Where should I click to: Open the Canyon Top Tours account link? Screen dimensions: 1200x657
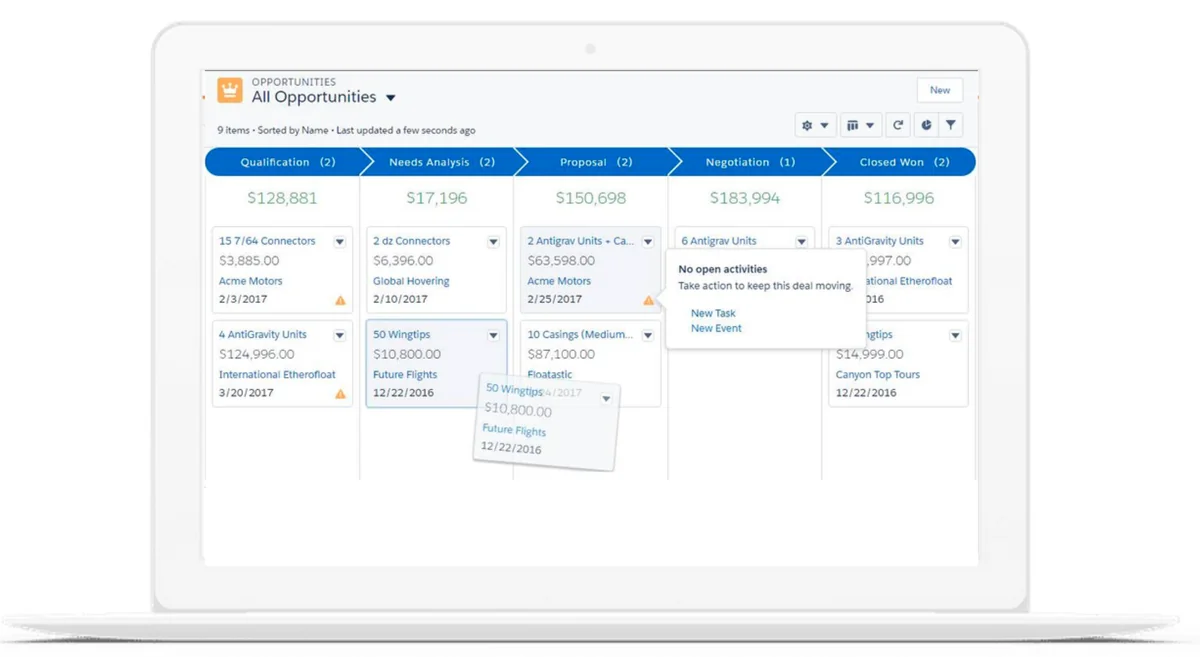click(x=878, y=375)
